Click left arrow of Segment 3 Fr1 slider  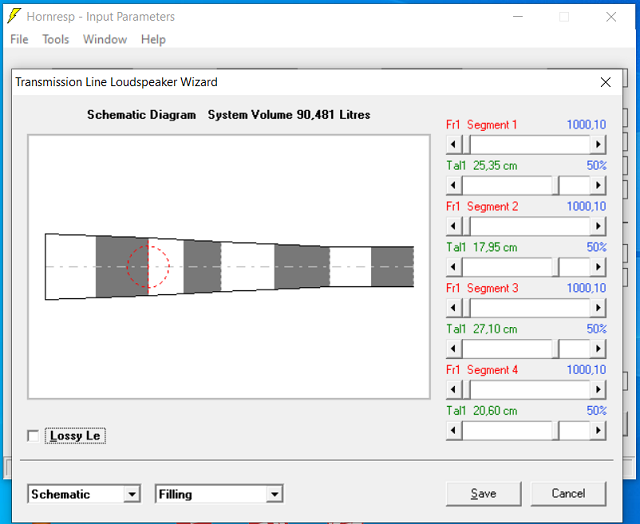pos(454,308)
